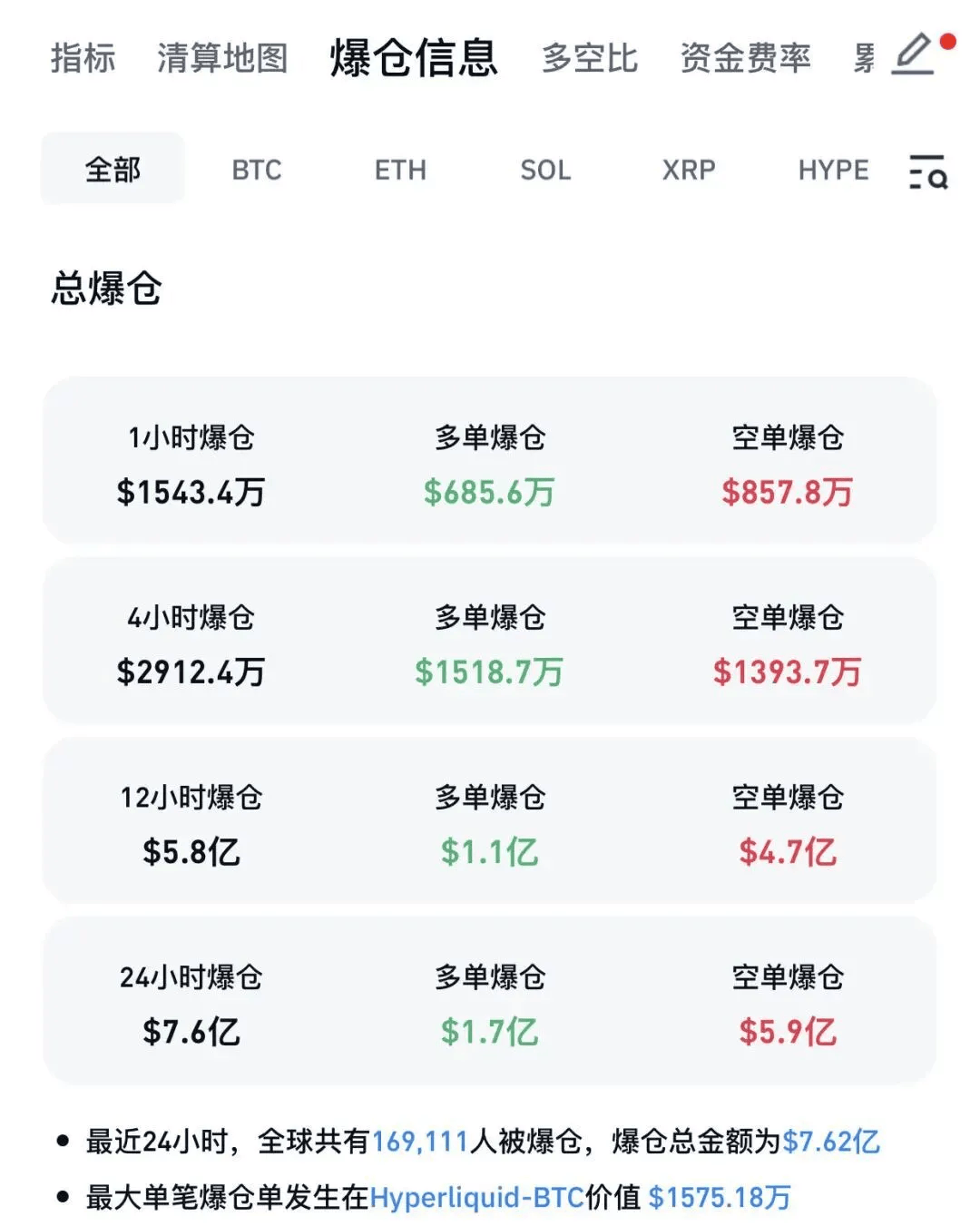Select the 爆仓信息 tab
The width and height of the screenshot is (980, 1226).
click(x=414, y=58)
